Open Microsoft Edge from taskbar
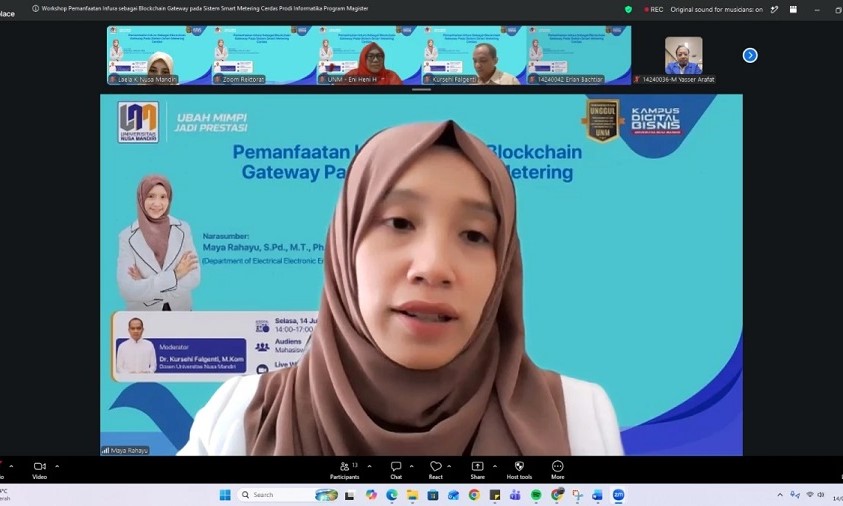Image resolution: width=843 pixels, height=506 pixels. coord(391,495)
